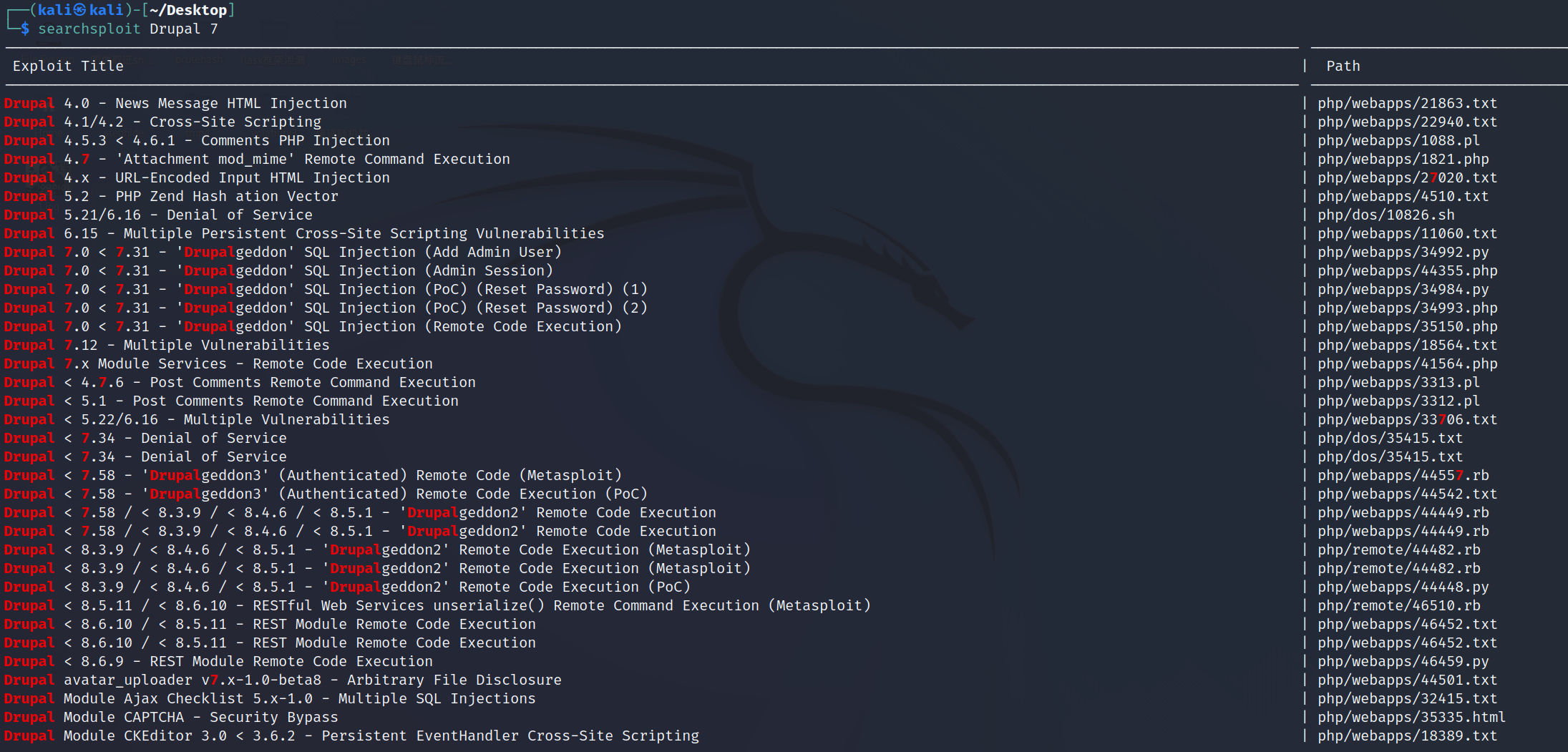Click Drupalgeddon '(Reset Password) (2)' row
The width and height of the screenshot is (1568, 752).
326,308
